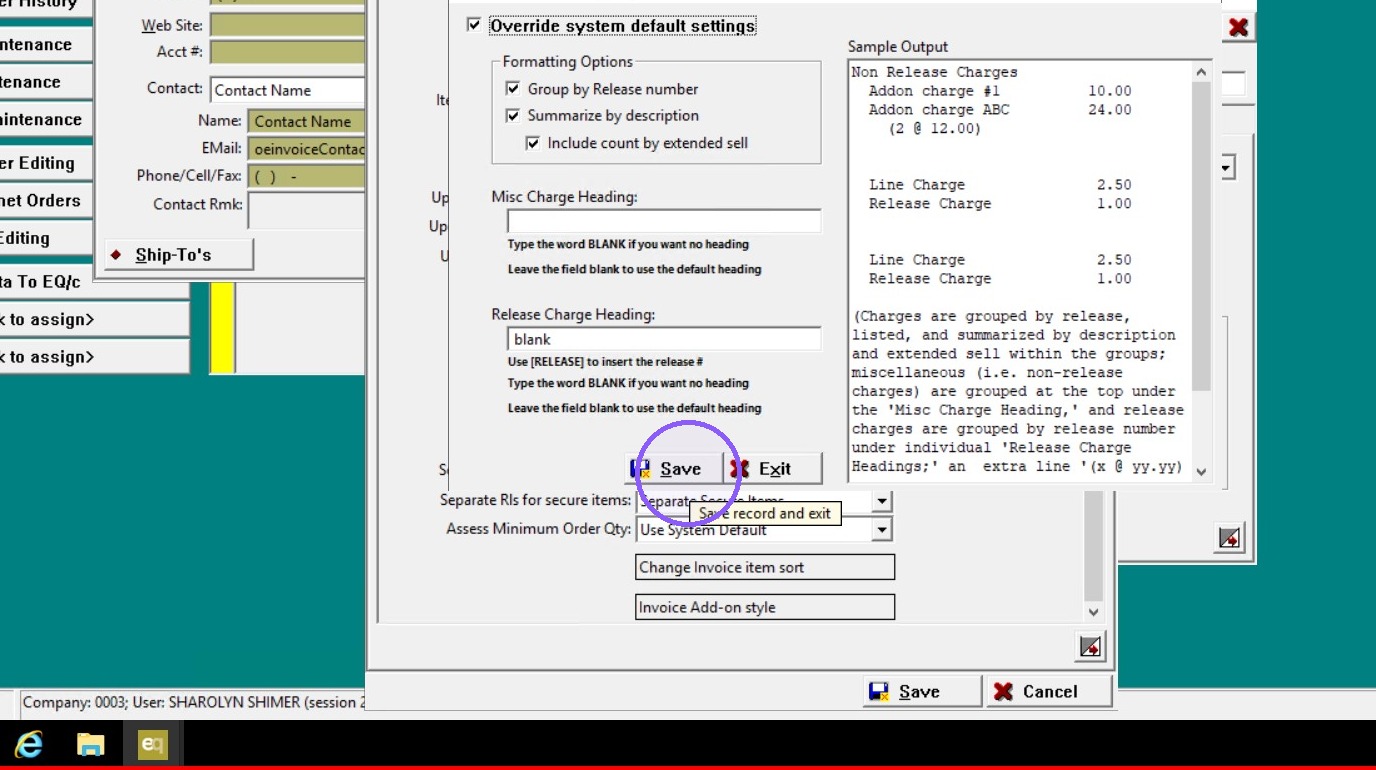Click the exit-door icon below the settings scroll area
This screenshot has width=1376, height=770.
[x=1091, y=647]
